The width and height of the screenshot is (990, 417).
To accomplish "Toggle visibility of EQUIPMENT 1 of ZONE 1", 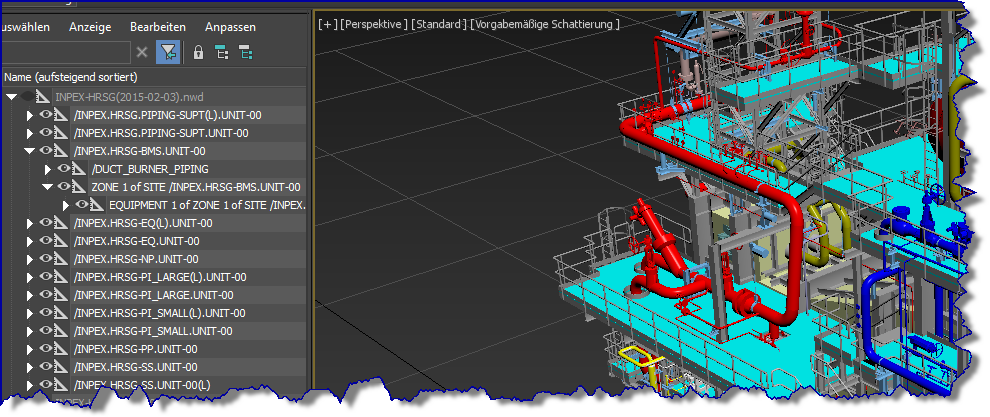I will [x=81, y=205].
